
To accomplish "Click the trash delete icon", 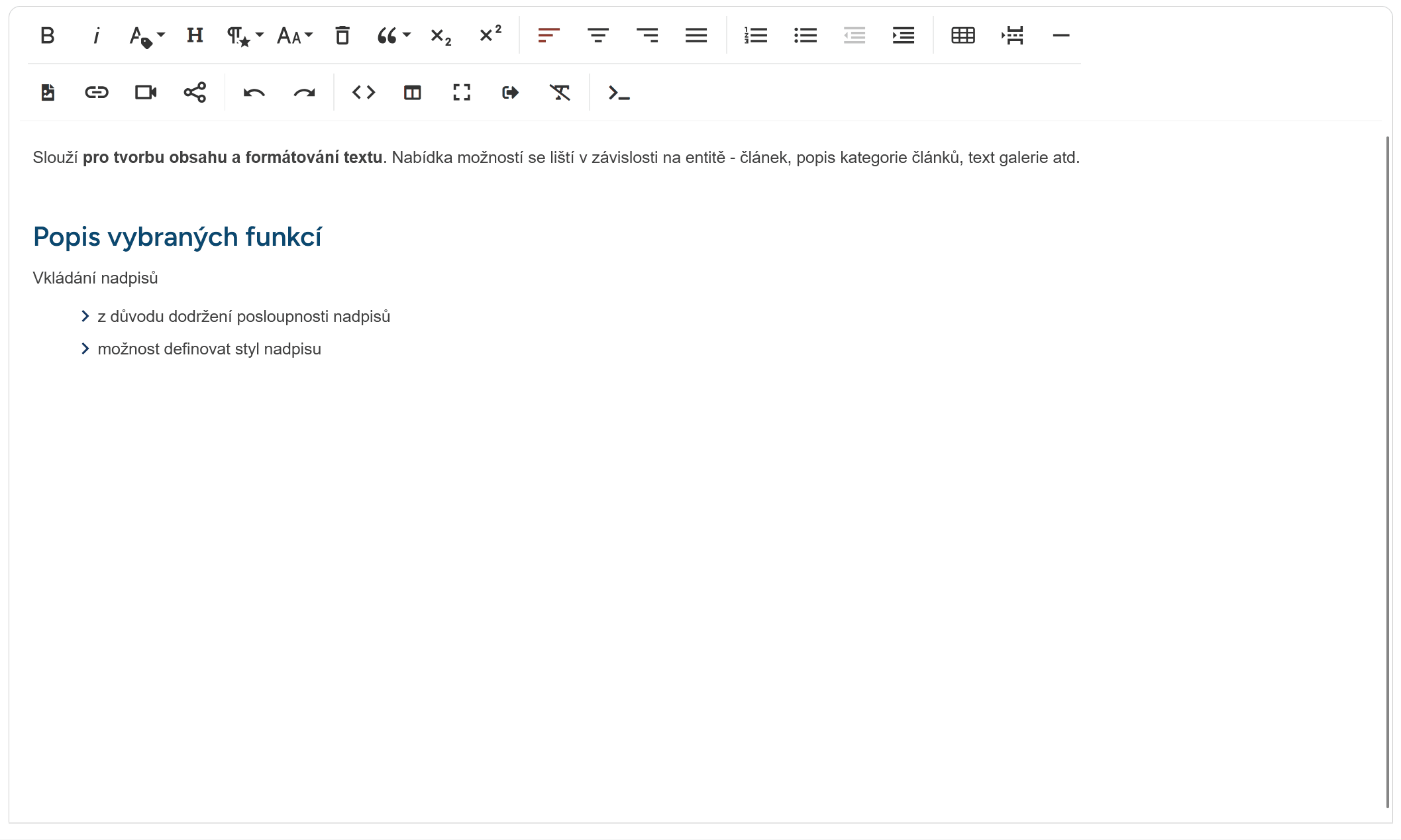I will 342,36.
